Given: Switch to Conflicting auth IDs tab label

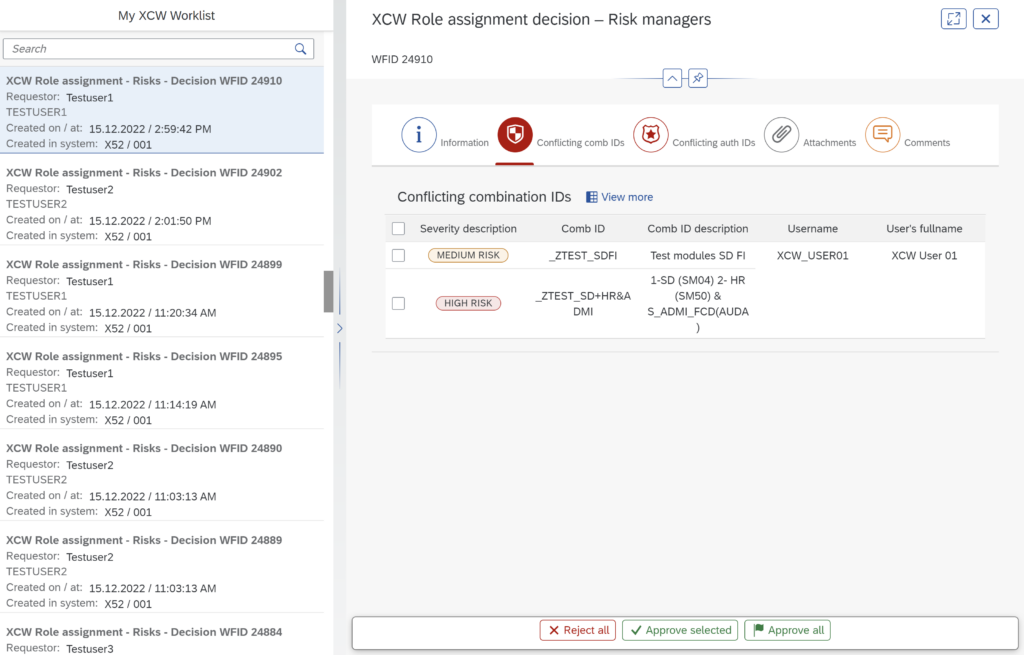Looking at the screenshot, I should point(714,142).
